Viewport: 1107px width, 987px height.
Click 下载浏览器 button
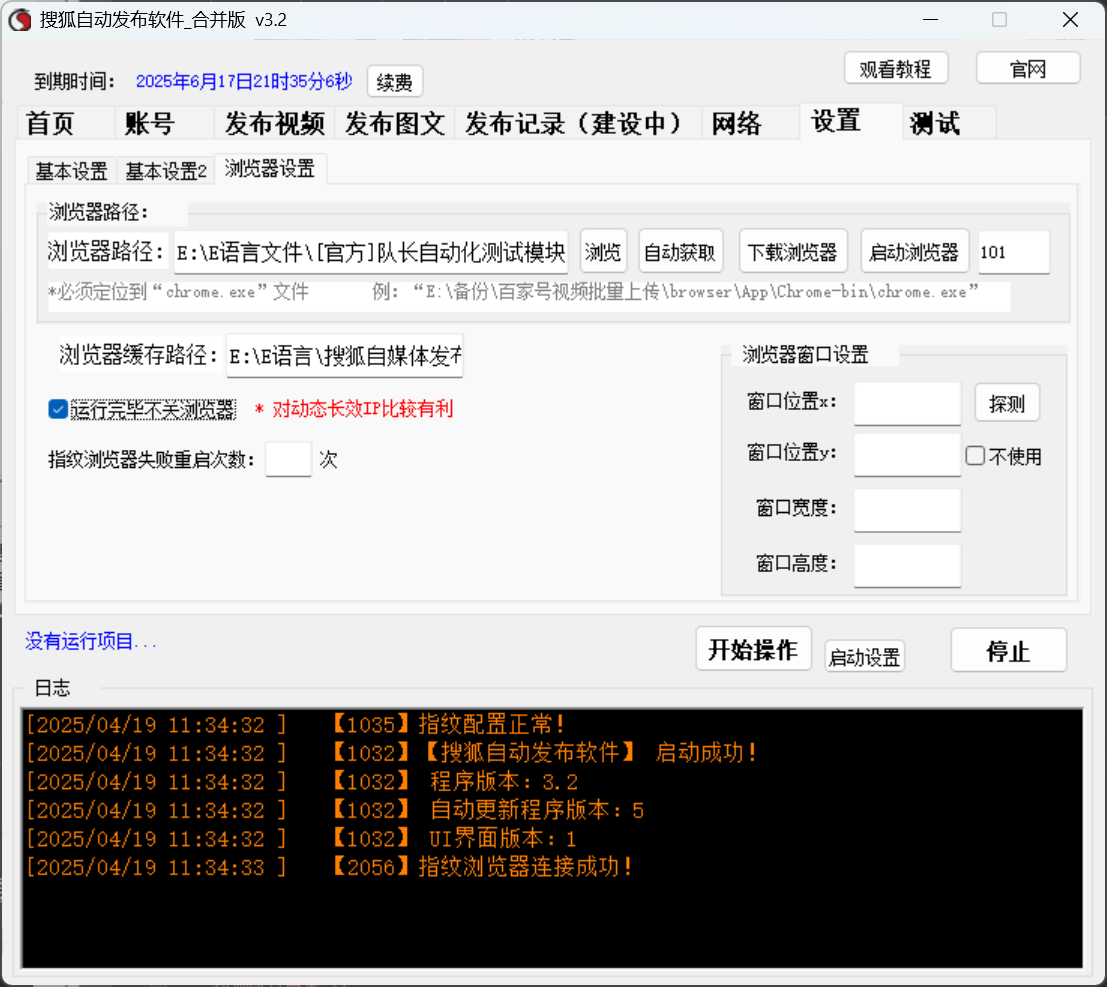point(792,251)
